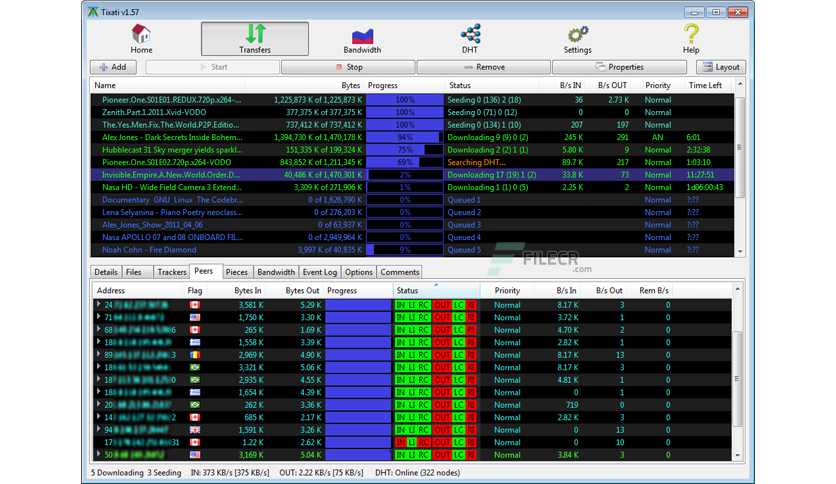Click the 94% progress bar of Alex Jones transfer
This screenshot has height=484, width=836.
click(405, 137)
